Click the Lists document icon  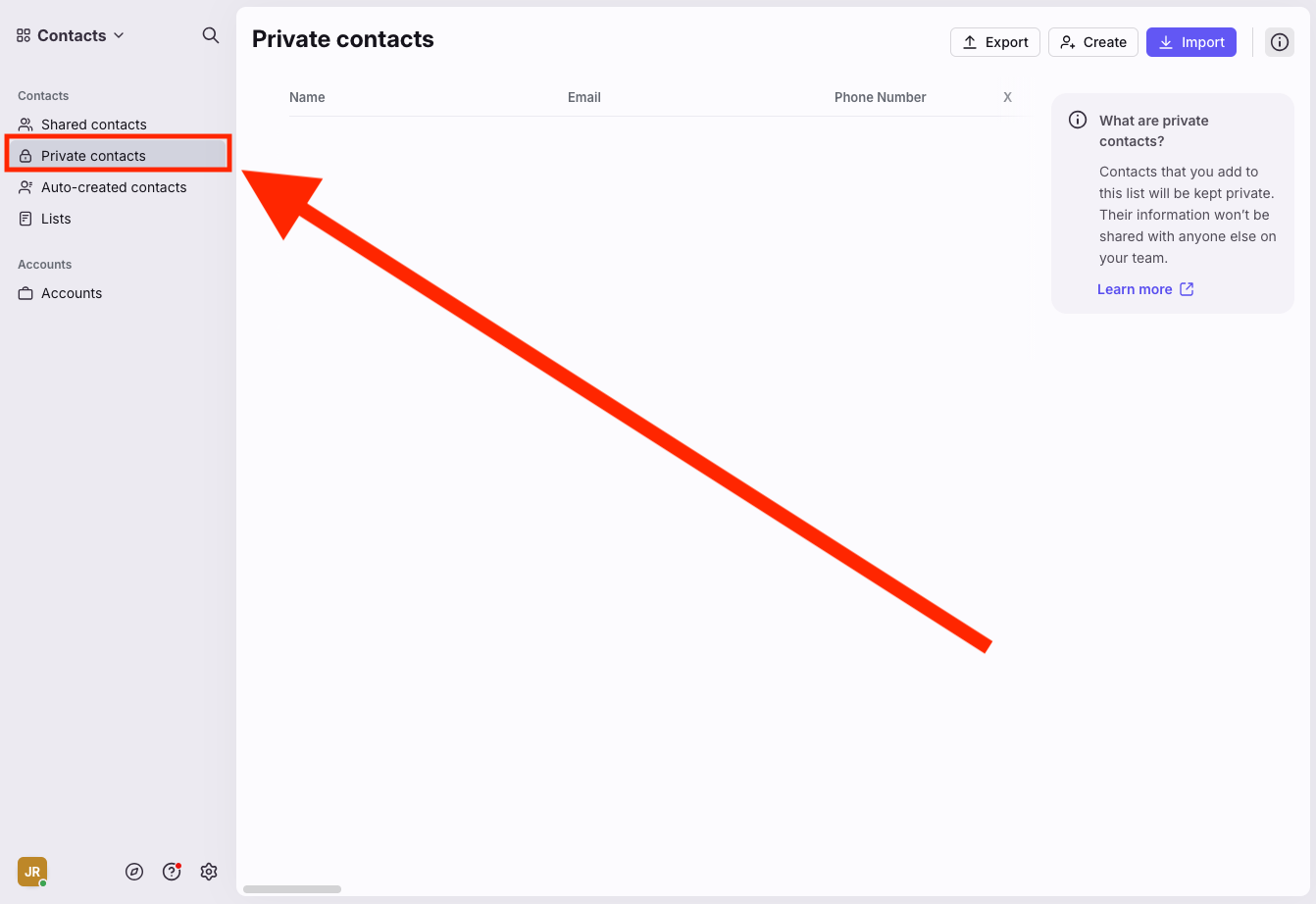(25, 219)
